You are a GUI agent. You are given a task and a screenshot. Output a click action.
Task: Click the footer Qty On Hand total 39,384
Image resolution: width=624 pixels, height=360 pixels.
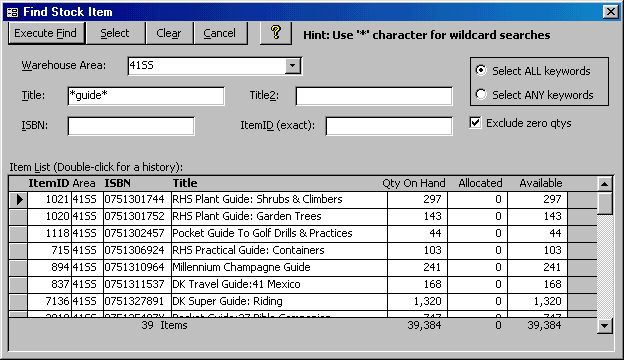(424, 325)
